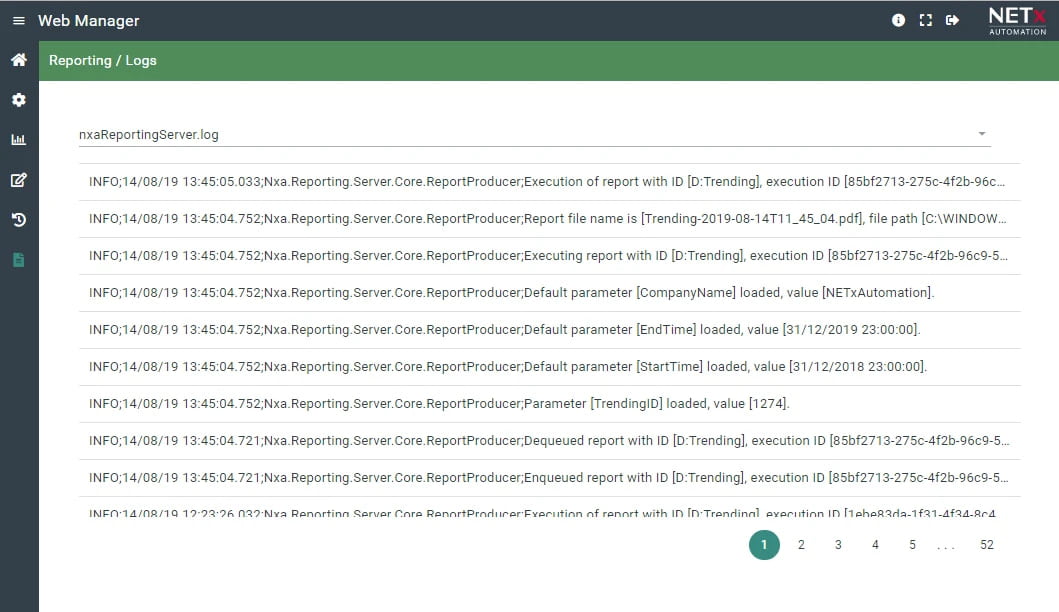
Task: Select log row with TrendingID parameter
Action: tap(550, 404)
